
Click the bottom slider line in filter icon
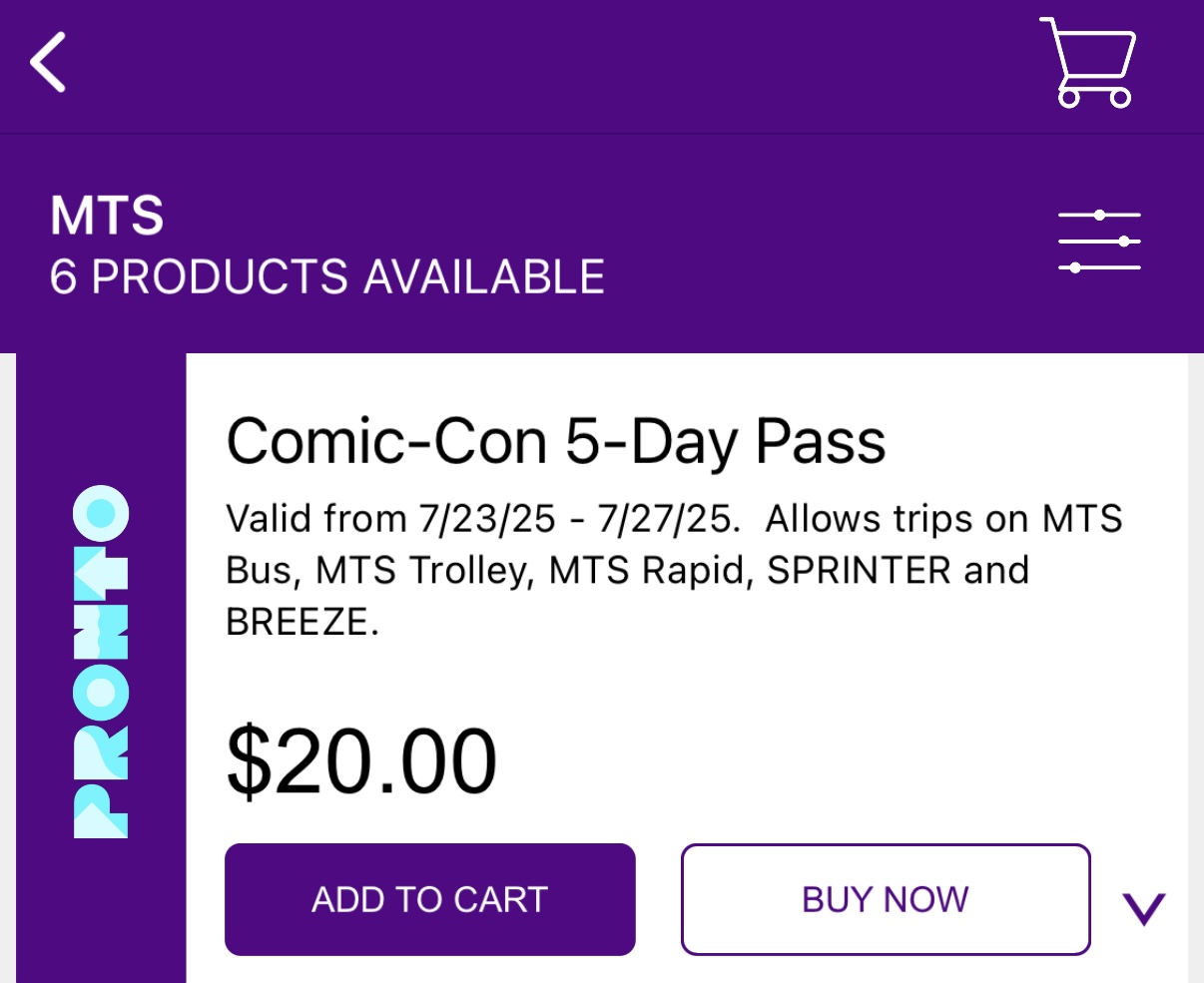pos(1099,267)
